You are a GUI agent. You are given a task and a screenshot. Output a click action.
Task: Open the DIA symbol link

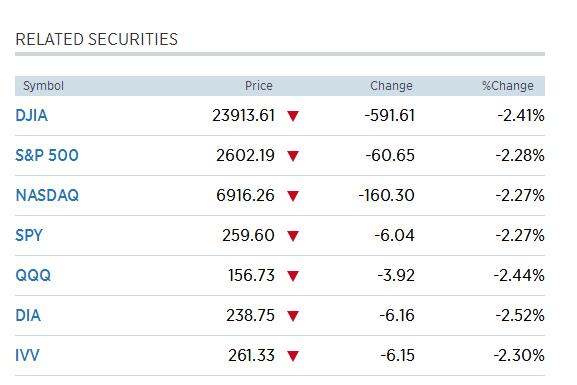28,315
